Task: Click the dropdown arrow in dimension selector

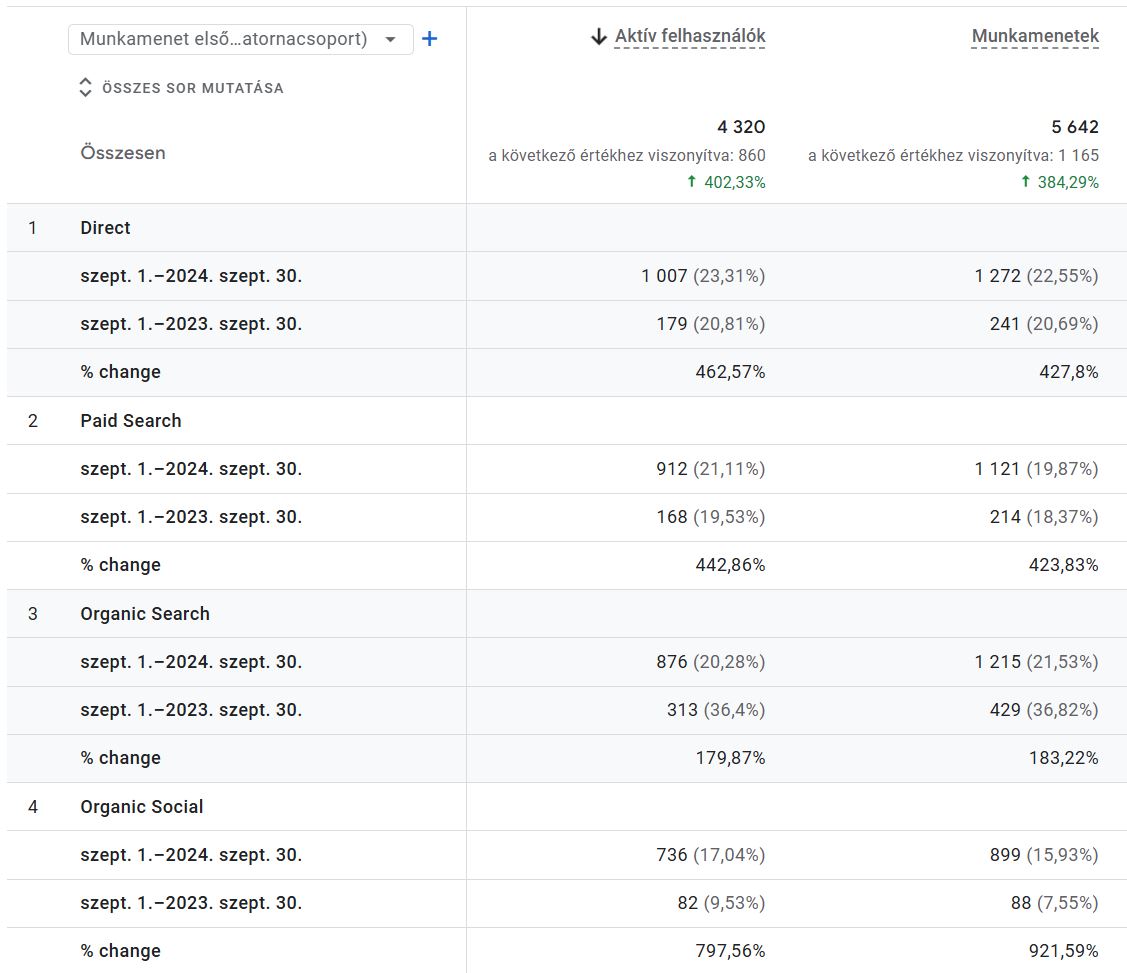Action: click(391, 39)
